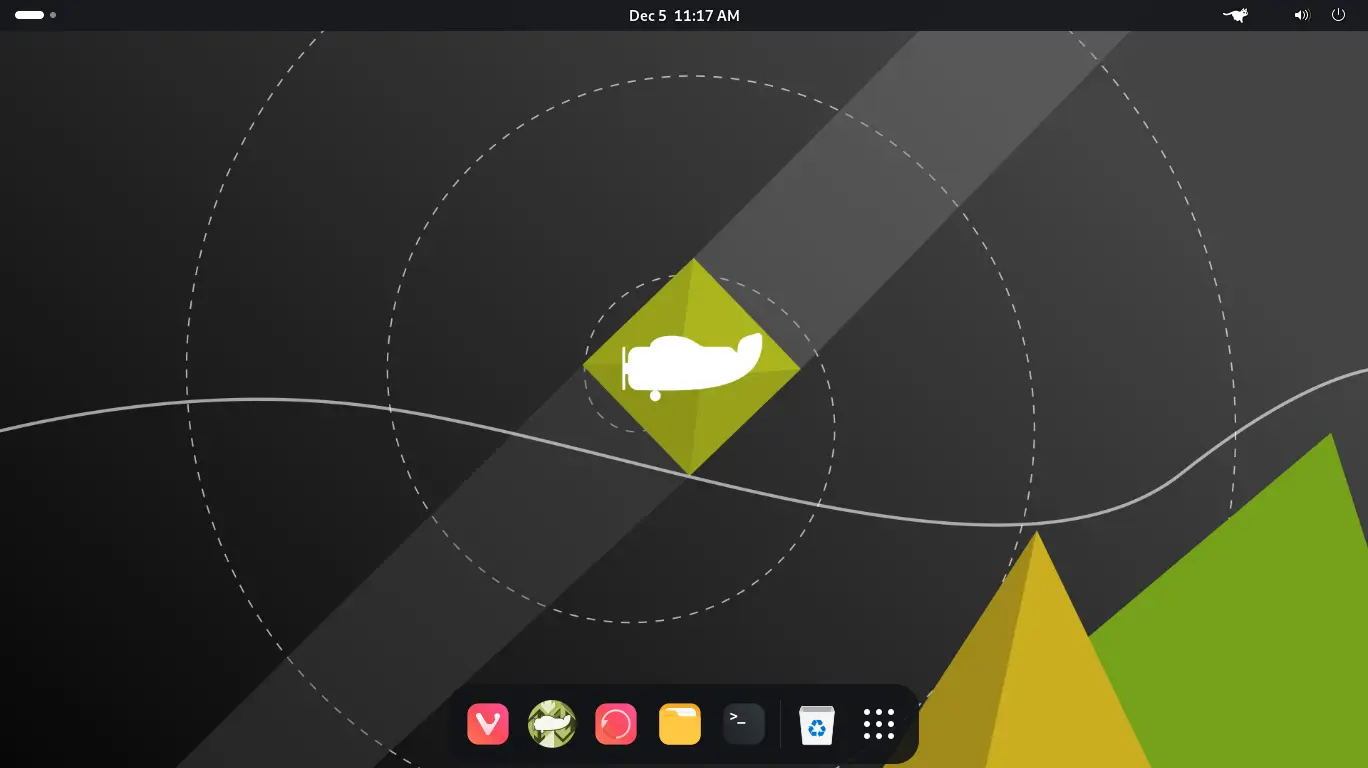Open the calendar from Dec 5 11:17 AM clock

click(684, 15)
